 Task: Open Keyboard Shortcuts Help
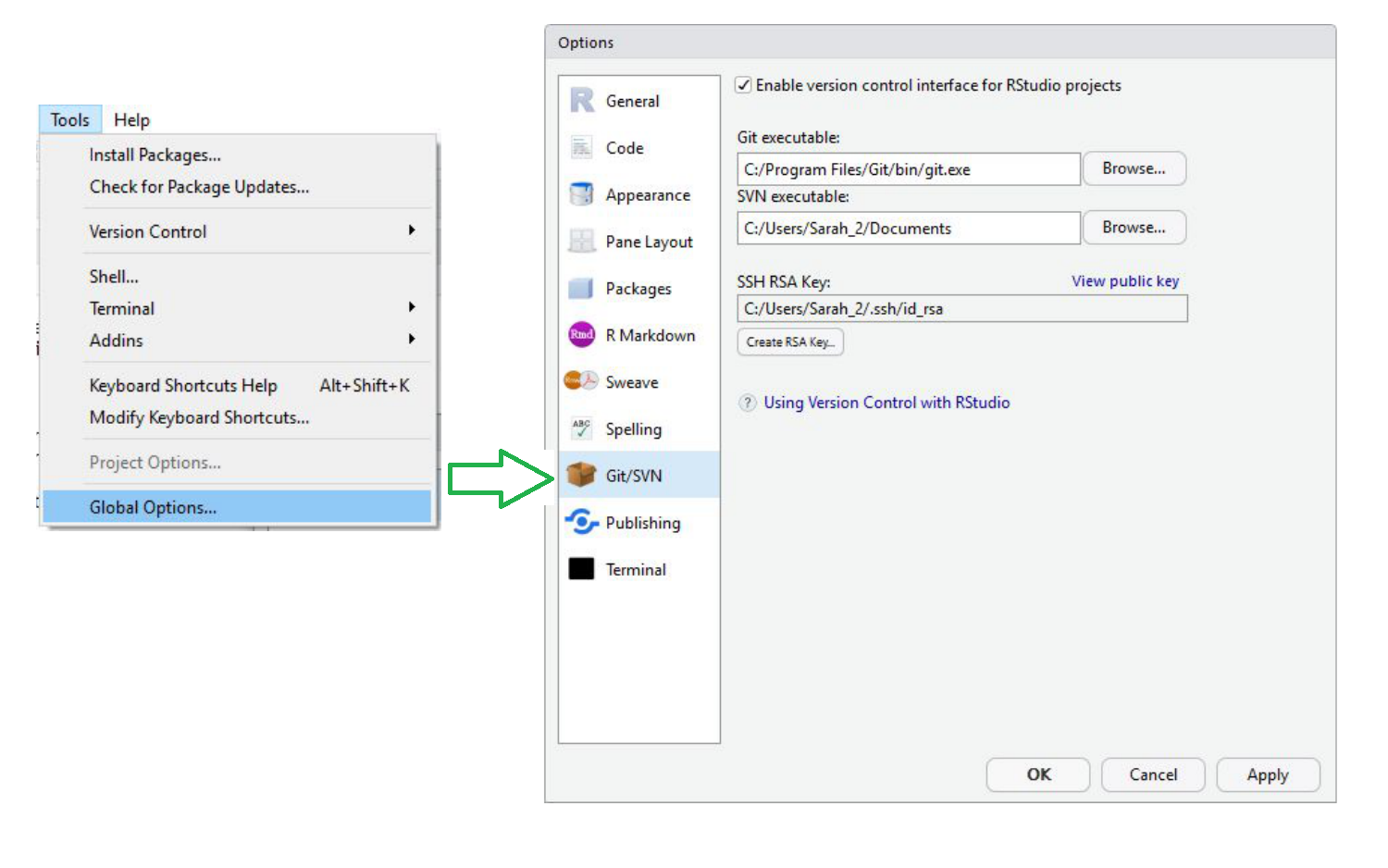[x=237, y=385]
